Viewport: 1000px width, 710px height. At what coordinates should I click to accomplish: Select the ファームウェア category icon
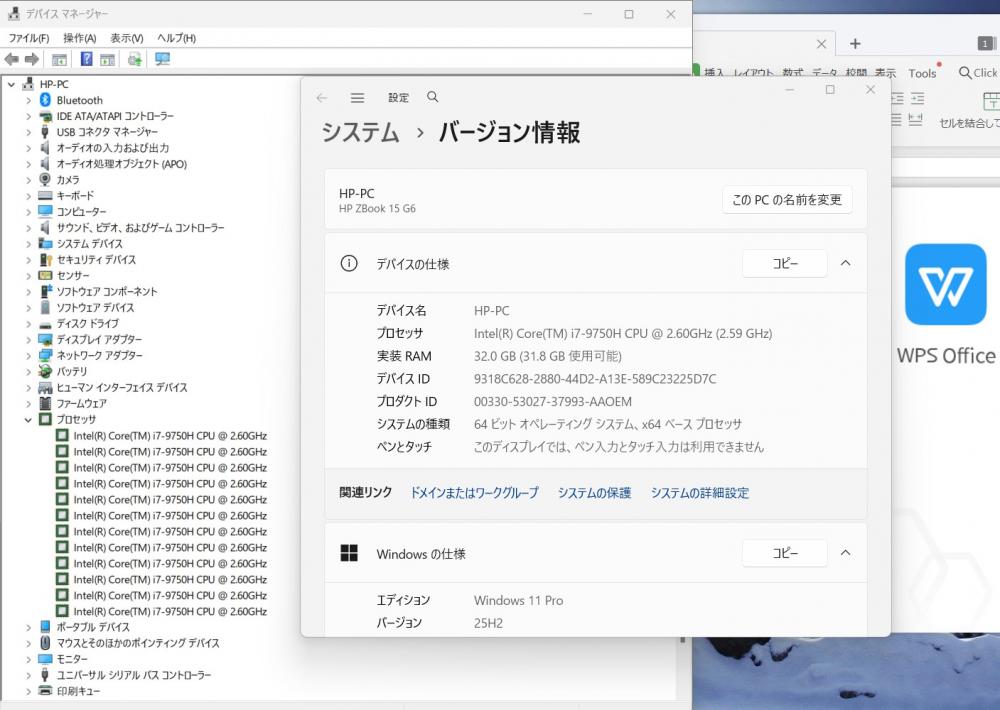(45, 403)
